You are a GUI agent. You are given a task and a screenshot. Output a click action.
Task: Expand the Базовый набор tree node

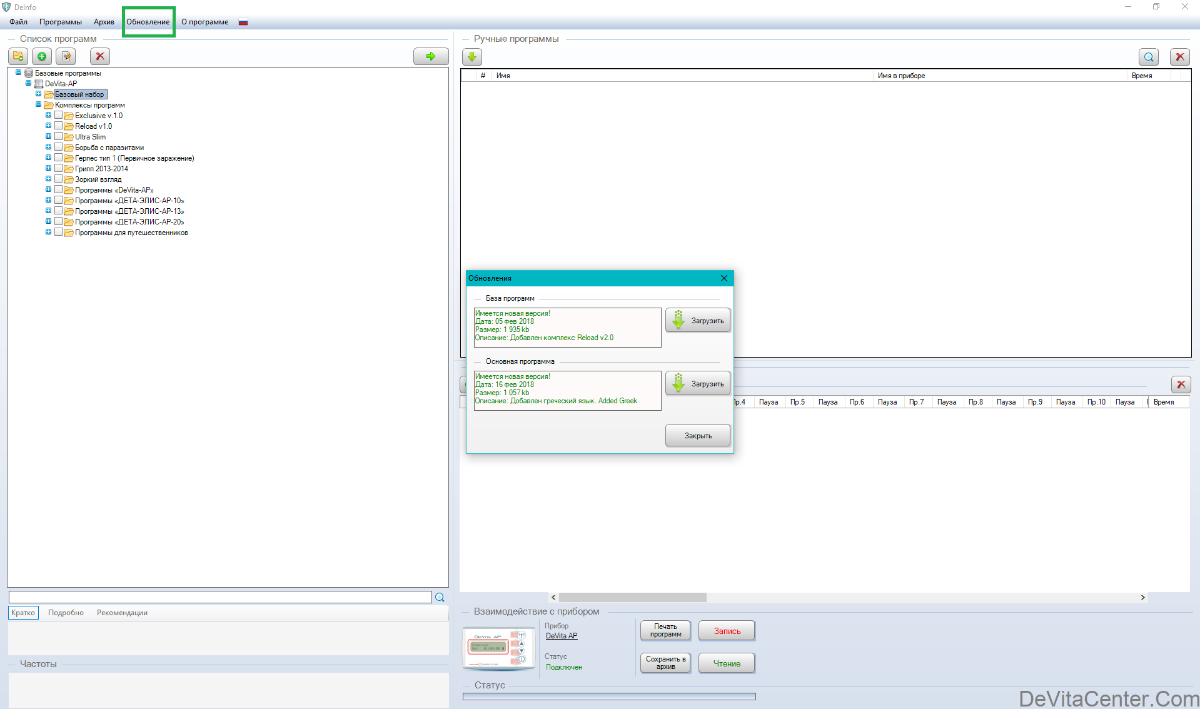click(38, 94)
